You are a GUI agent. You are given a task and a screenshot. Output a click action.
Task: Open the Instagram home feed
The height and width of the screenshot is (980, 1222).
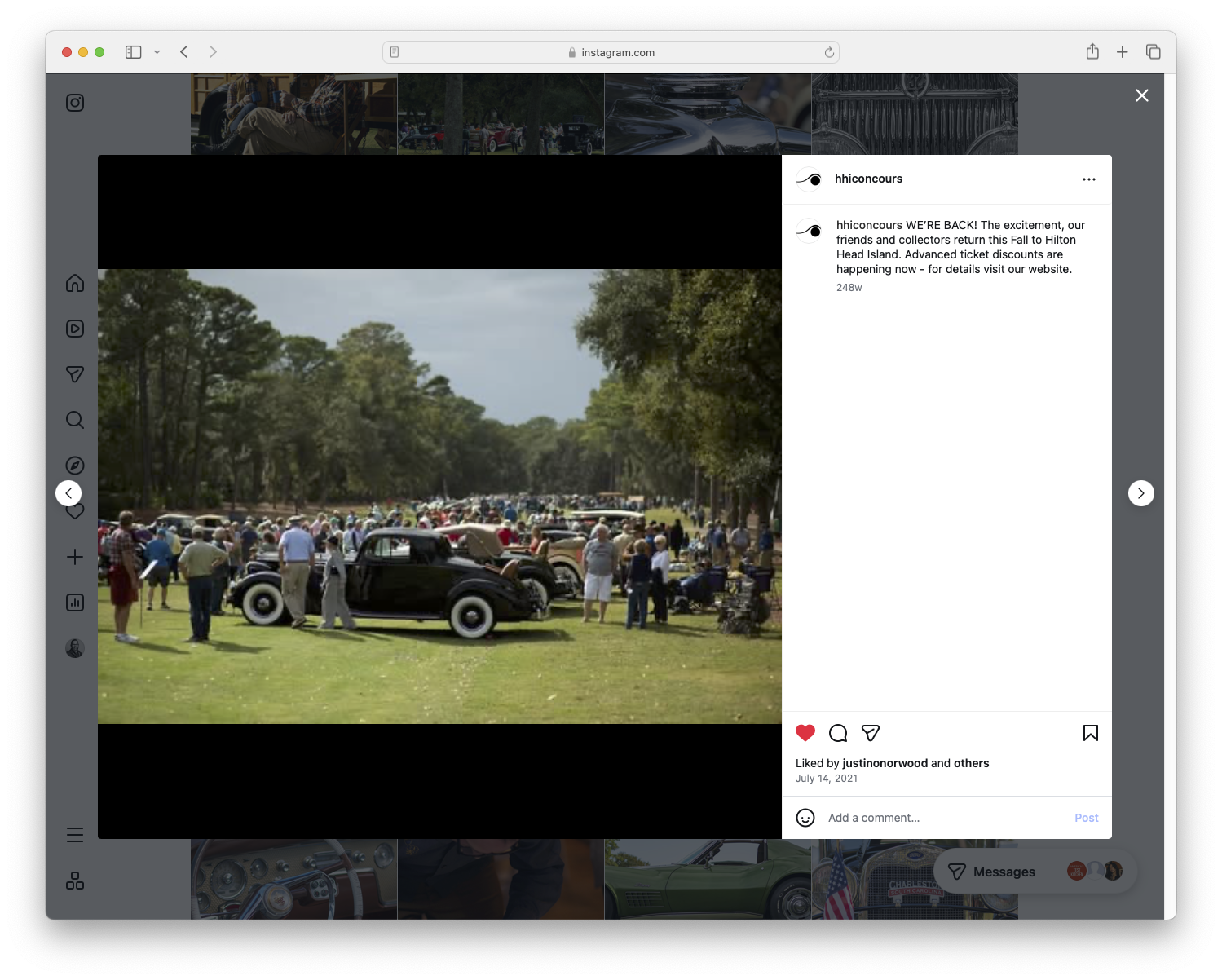(x=74, y=283)
